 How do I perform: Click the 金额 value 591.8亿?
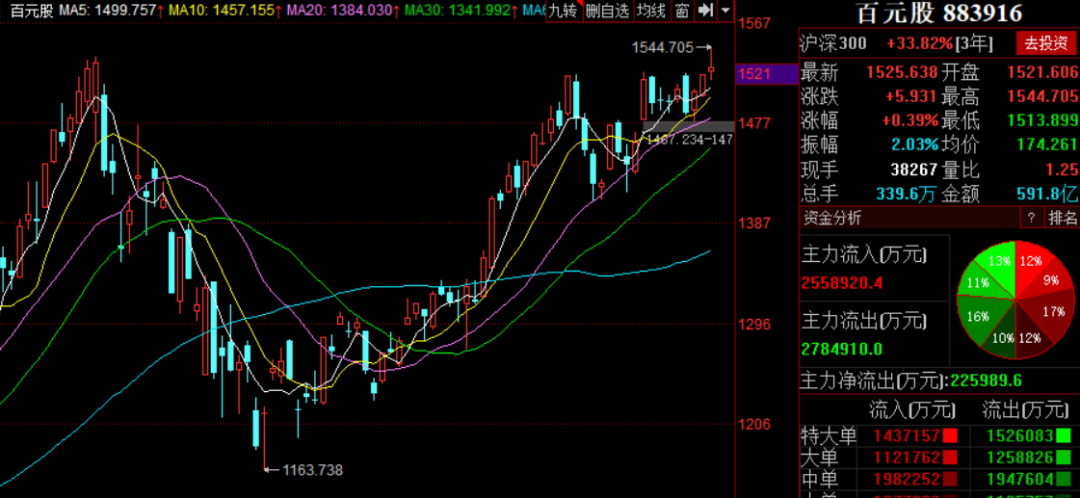click(x=1047, y=194)
